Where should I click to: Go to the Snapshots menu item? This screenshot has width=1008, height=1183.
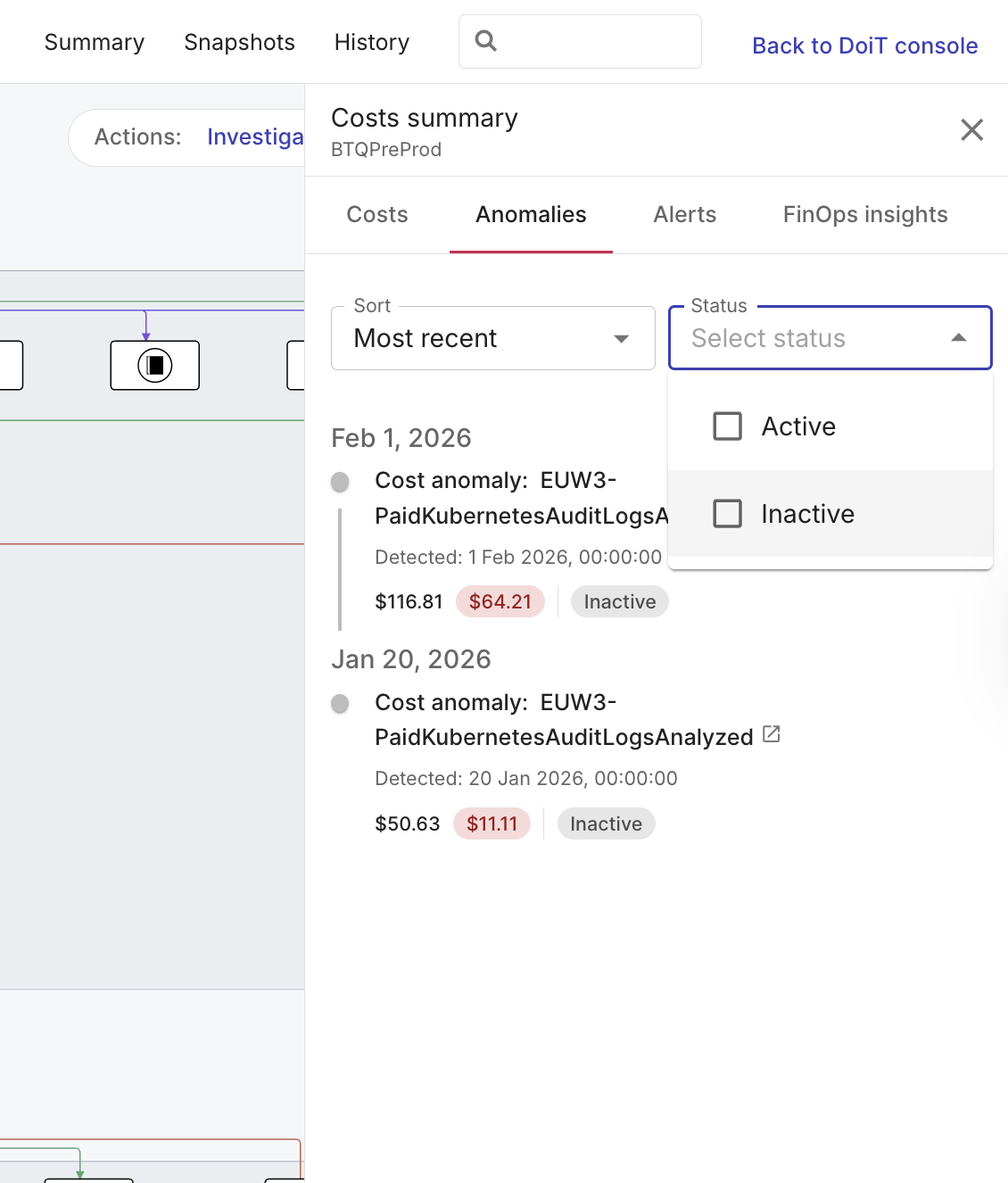pyautogui.click(x=239, y=42)
